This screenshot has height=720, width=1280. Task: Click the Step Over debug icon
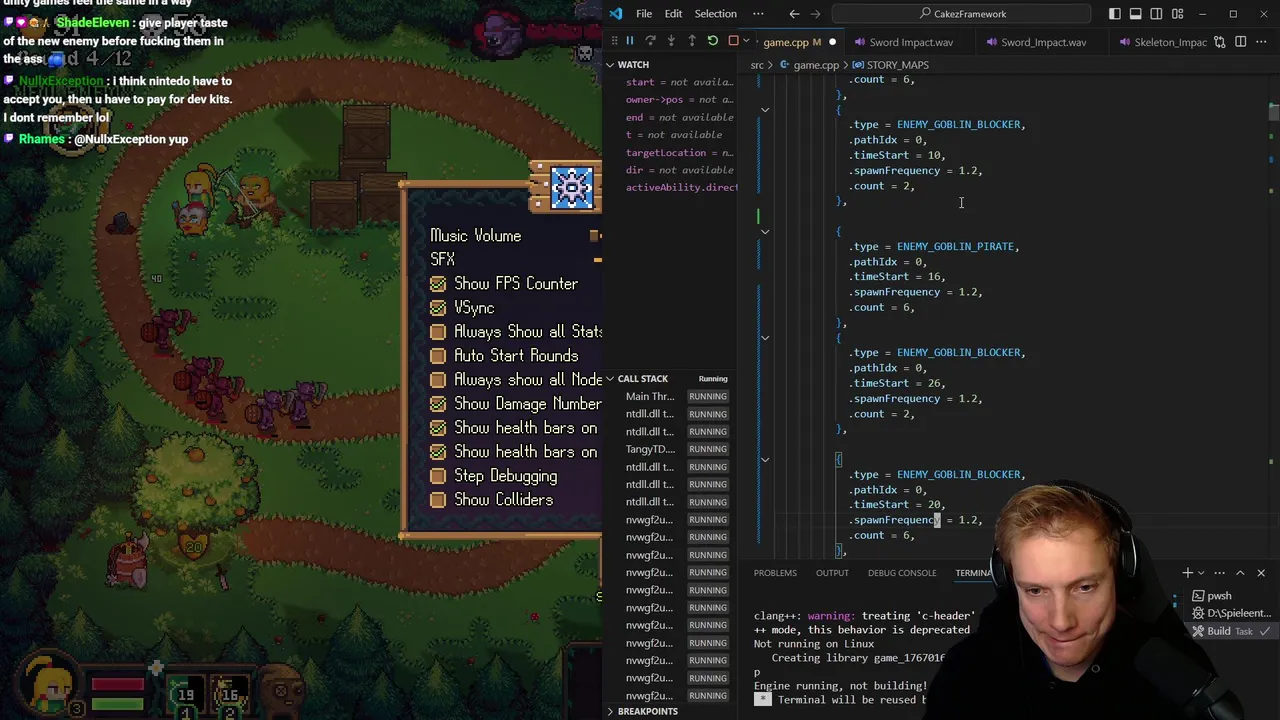(650, 41)
